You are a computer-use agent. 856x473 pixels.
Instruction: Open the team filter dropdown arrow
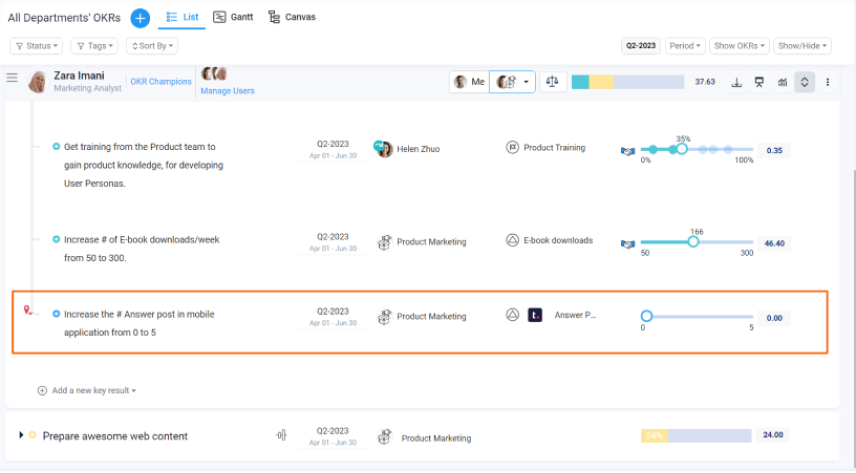[526, 82]
